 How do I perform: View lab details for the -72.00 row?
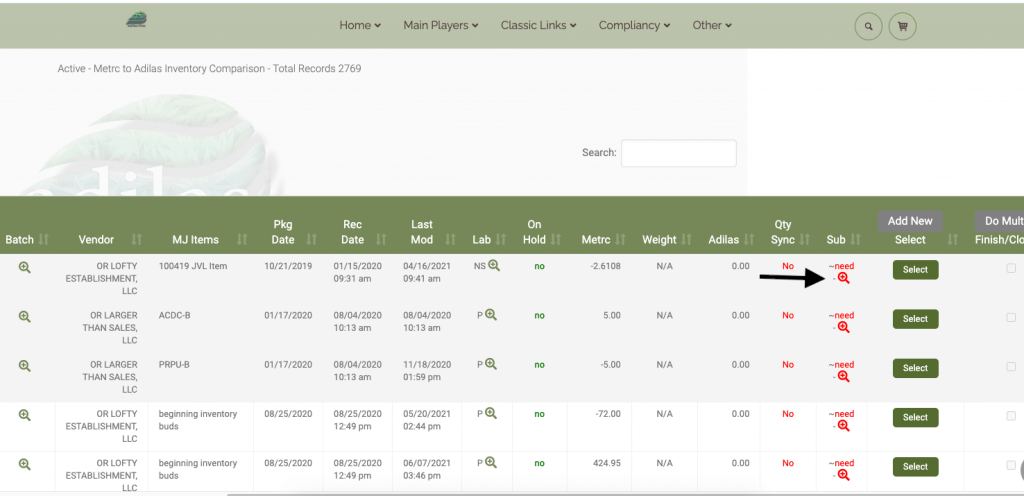[x=491, y=413]
